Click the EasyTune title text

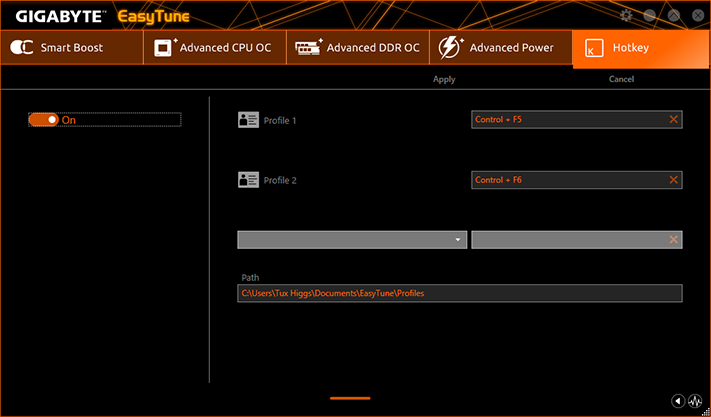(153, 17)
